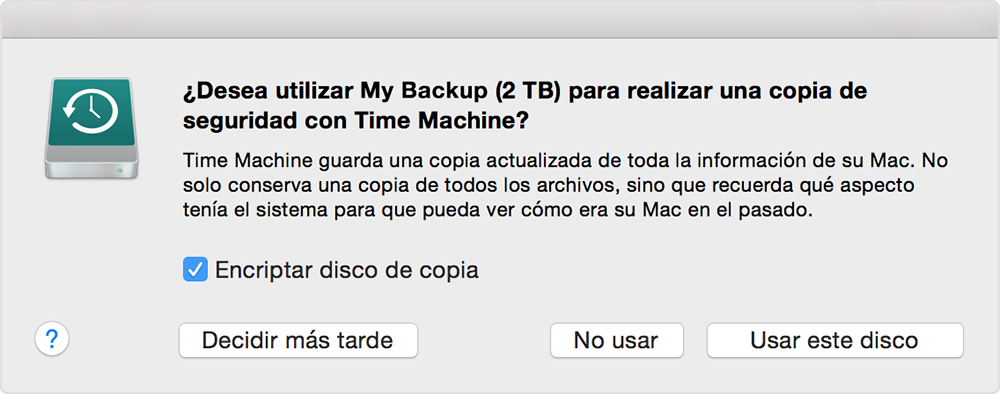The width and height of the screenshot is (1000, 394).
Task: Click description line starting 'tenía el sistema'
Action: [497, 212]
